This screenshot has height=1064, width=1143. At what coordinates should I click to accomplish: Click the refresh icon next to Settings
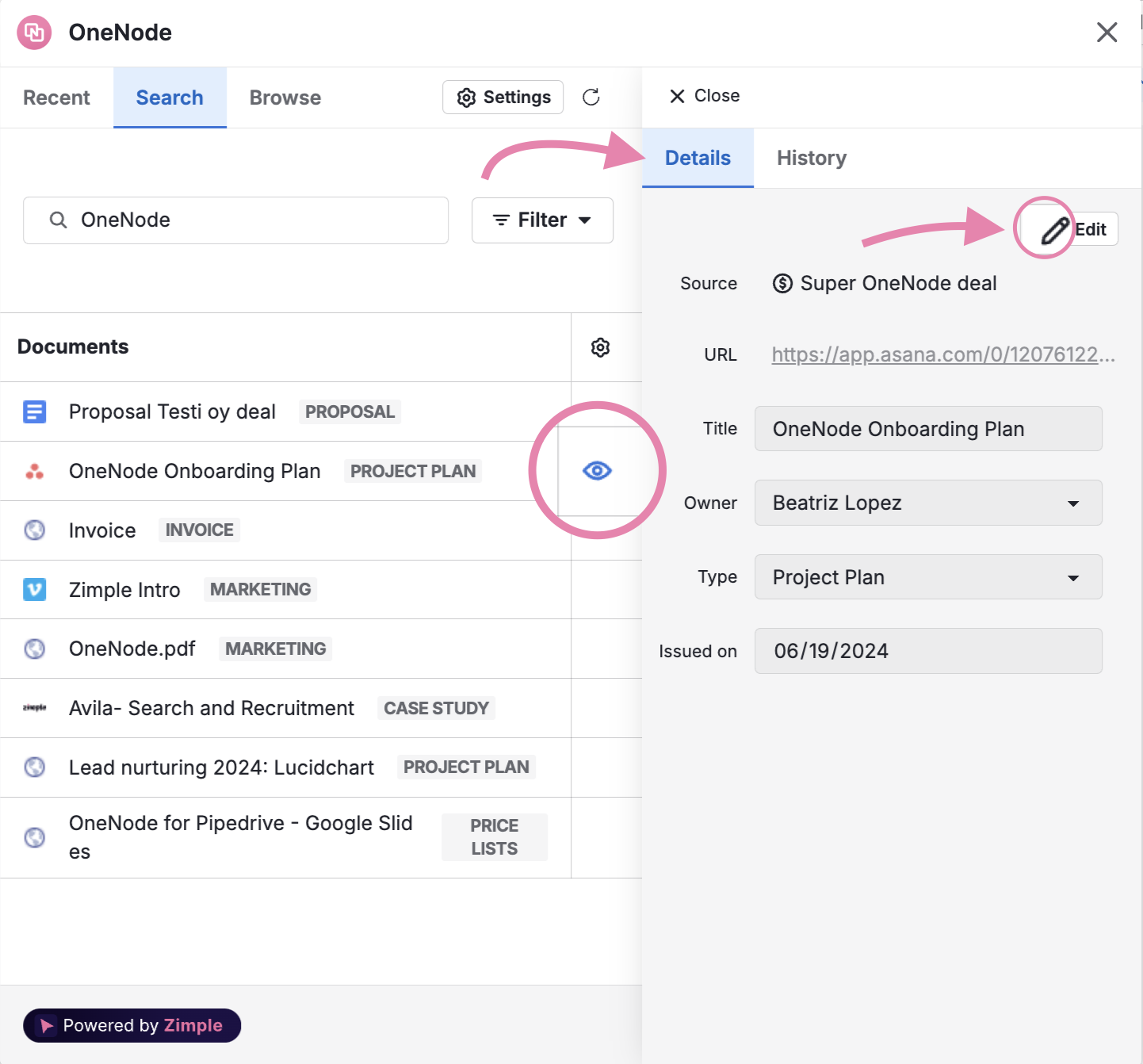click(591, 98)
